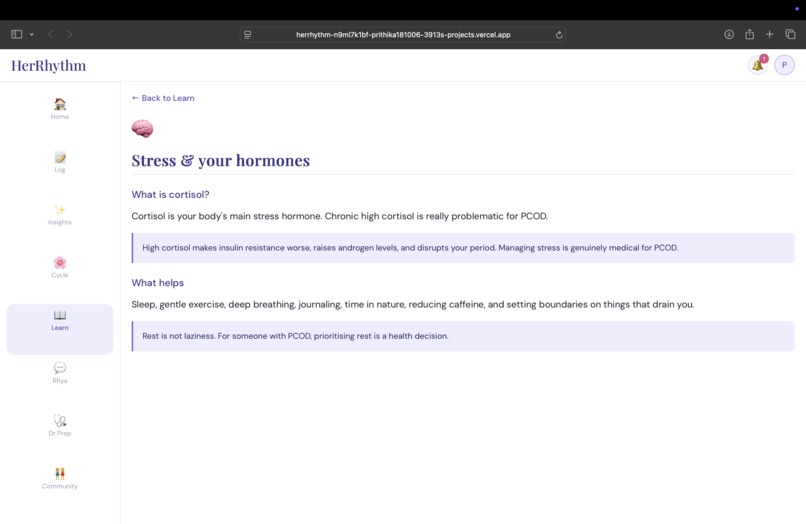Click the 'What helps' subheading
This screenshot has width=806, height=524.
[x=157, y=283]
